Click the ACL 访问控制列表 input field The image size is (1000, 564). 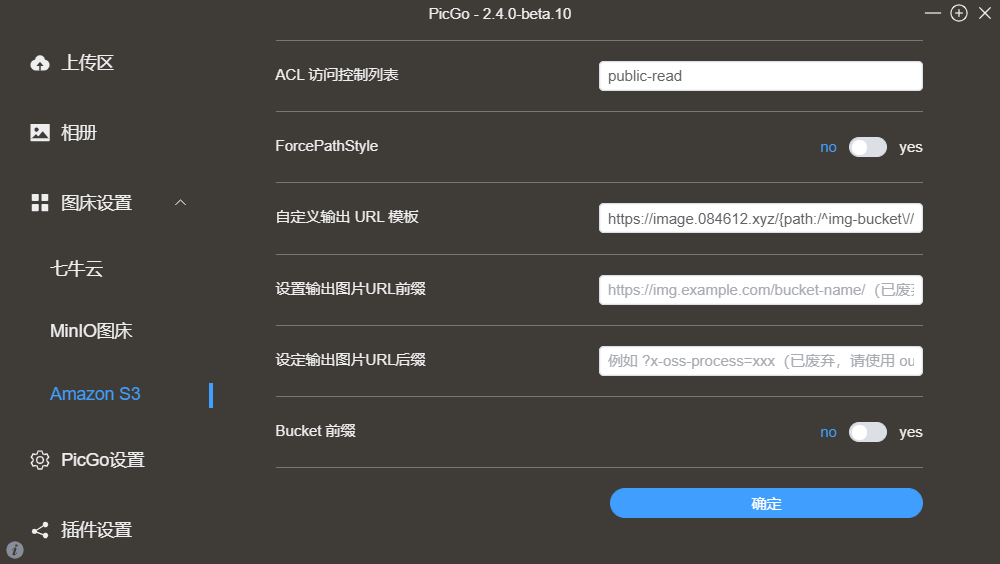760,76
